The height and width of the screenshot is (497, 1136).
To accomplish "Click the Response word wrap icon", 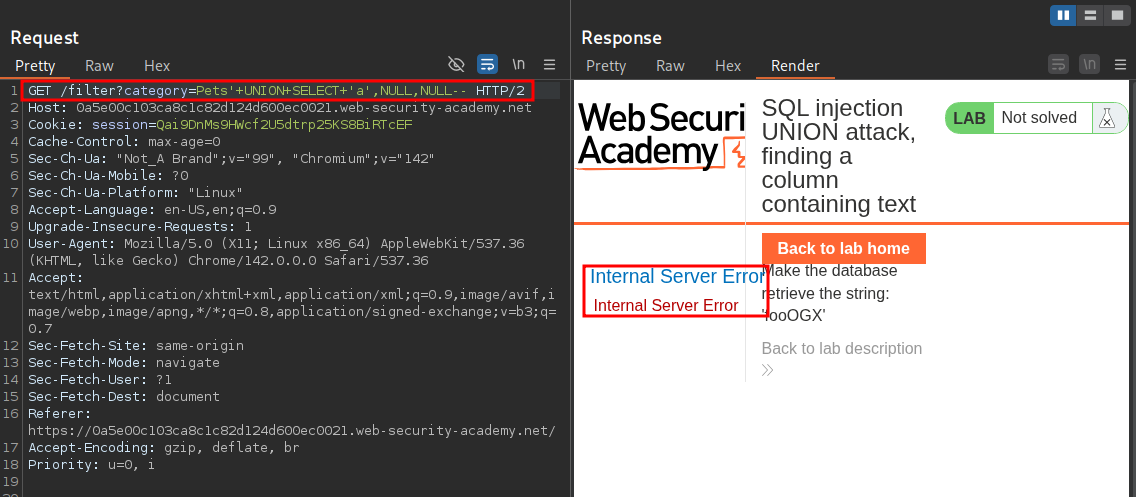I will (x=1058, y=65).
